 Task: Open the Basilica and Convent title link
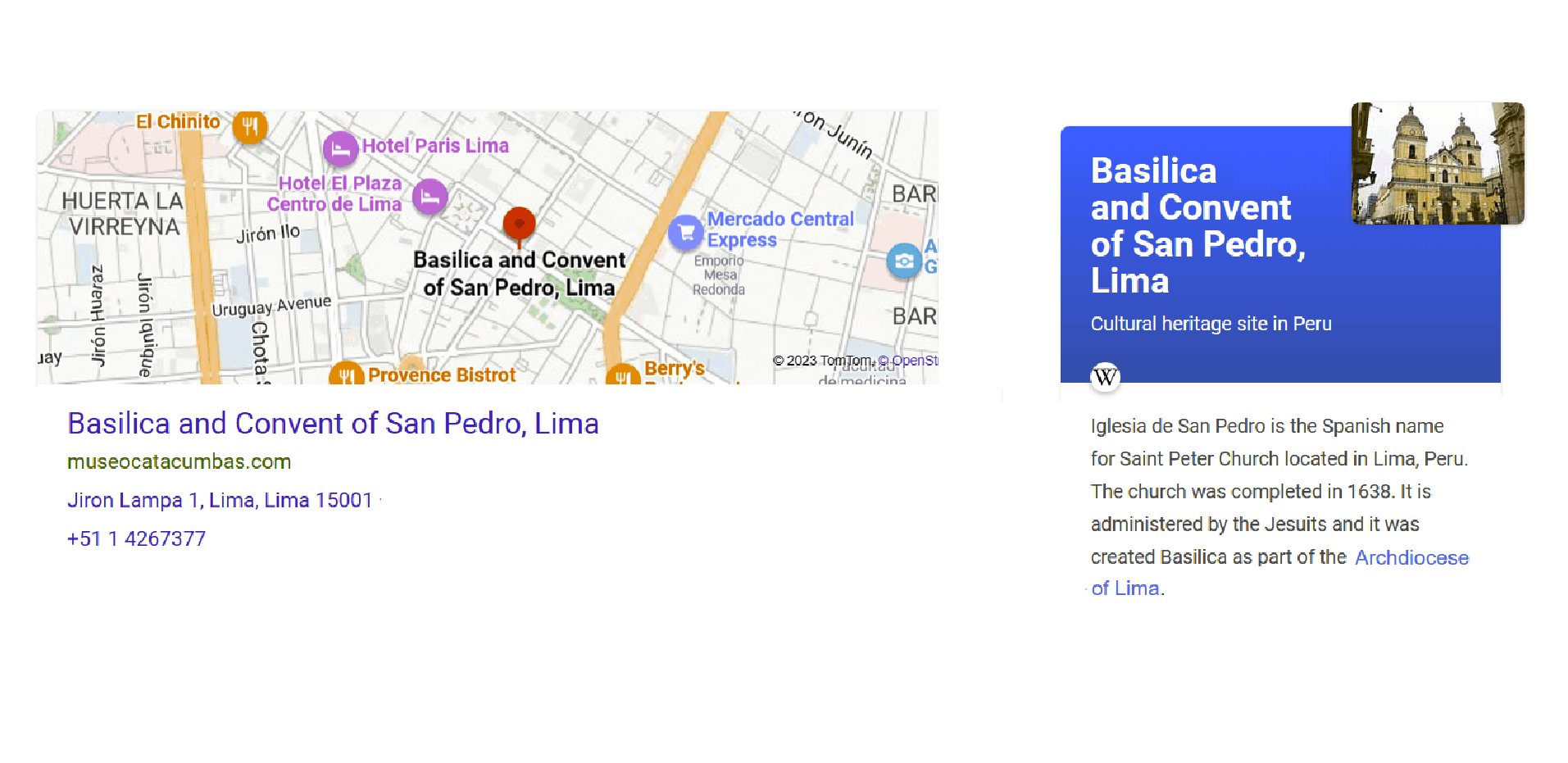(333, 424)
